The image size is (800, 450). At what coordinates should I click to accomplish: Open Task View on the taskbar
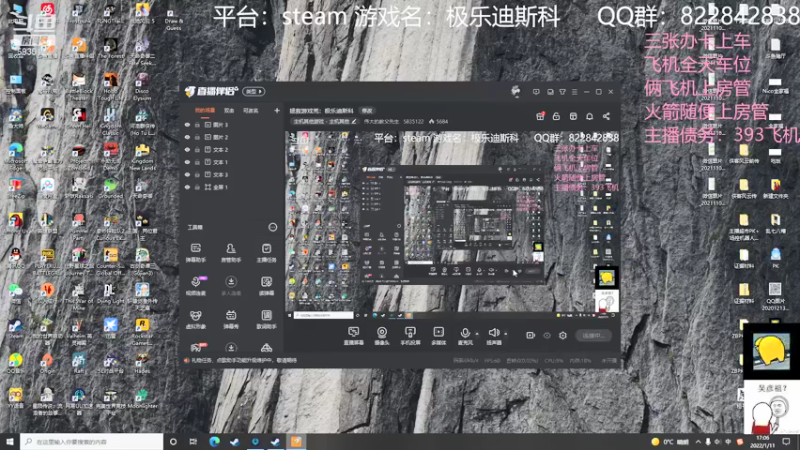193,441
